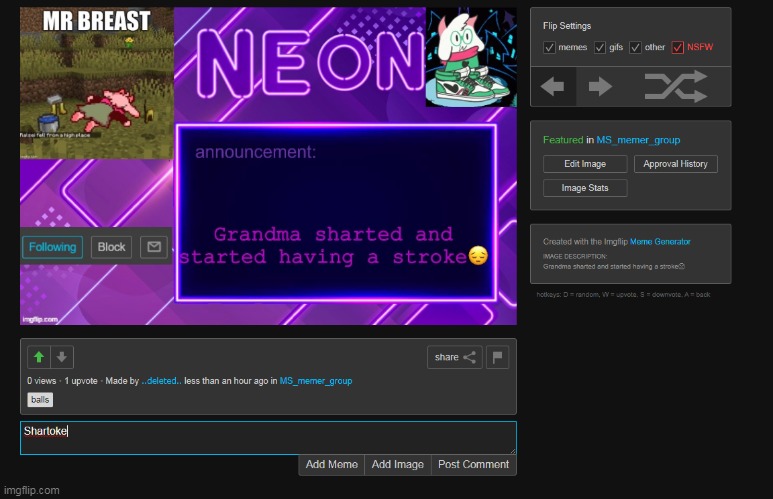Click the 'balls' tag

click(40, 399)
